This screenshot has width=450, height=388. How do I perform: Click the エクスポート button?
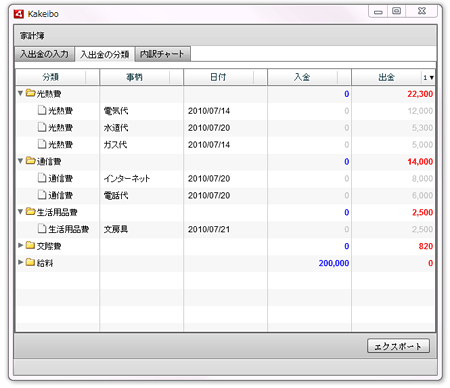(398, 346)
